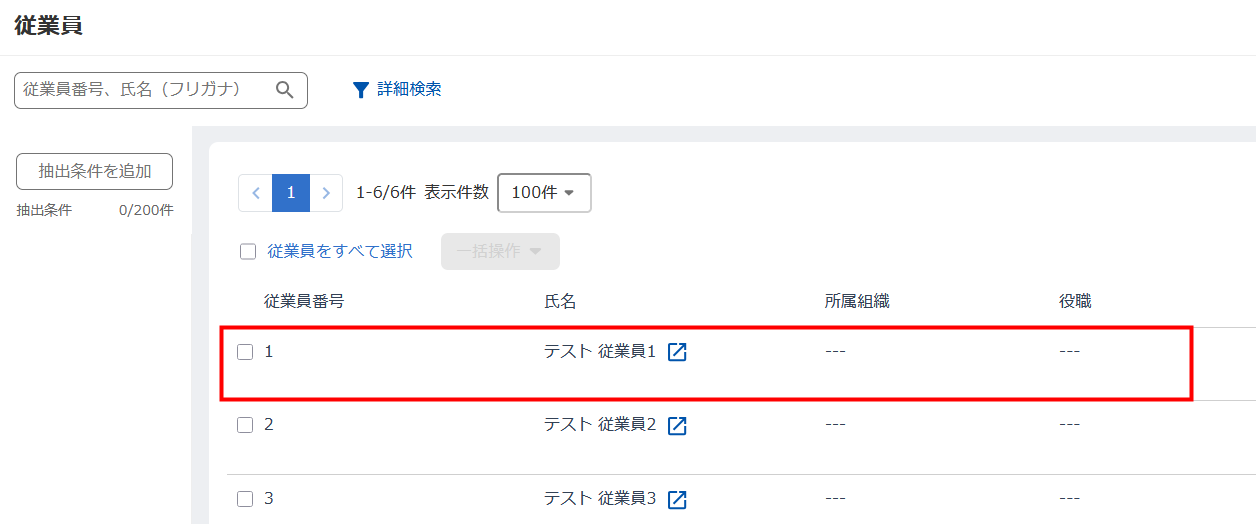
Task: Tick the 従業員をすべて選択 checkbox
Action: [x=248, y=252]
